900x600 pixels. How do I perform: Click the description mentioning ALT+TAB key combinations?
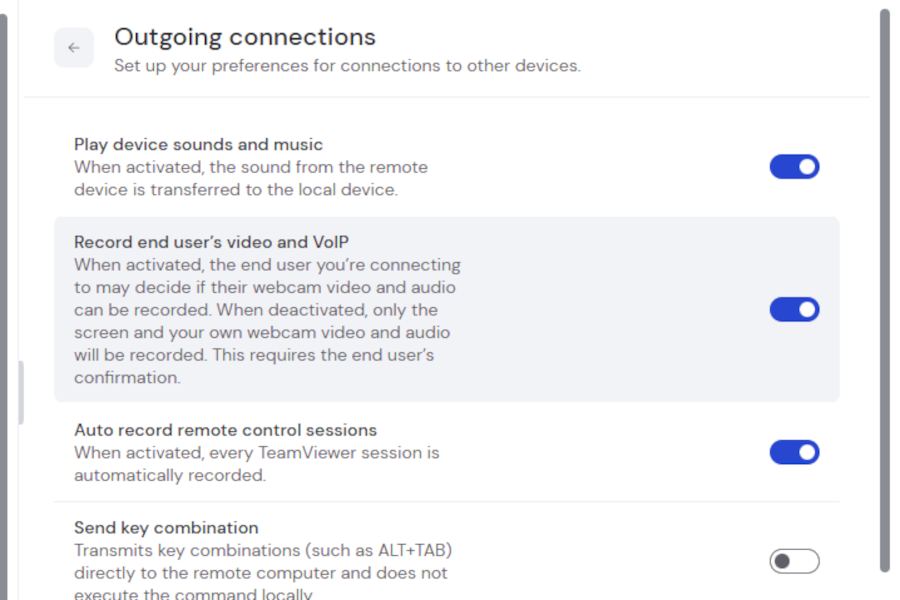tap(264, 561)
